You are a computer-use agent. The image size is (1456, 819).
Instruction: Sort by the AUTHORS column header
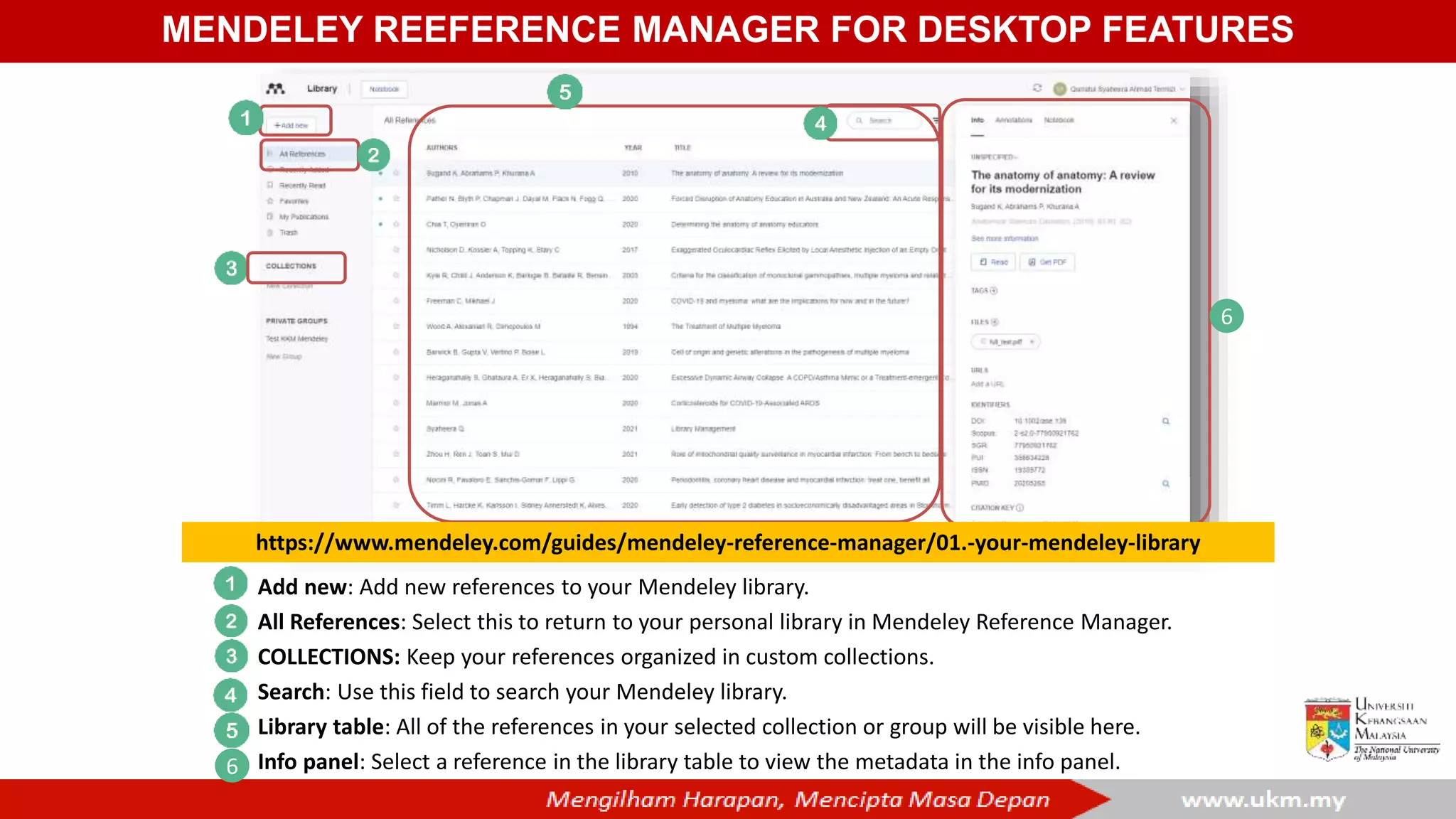(441, 148)
